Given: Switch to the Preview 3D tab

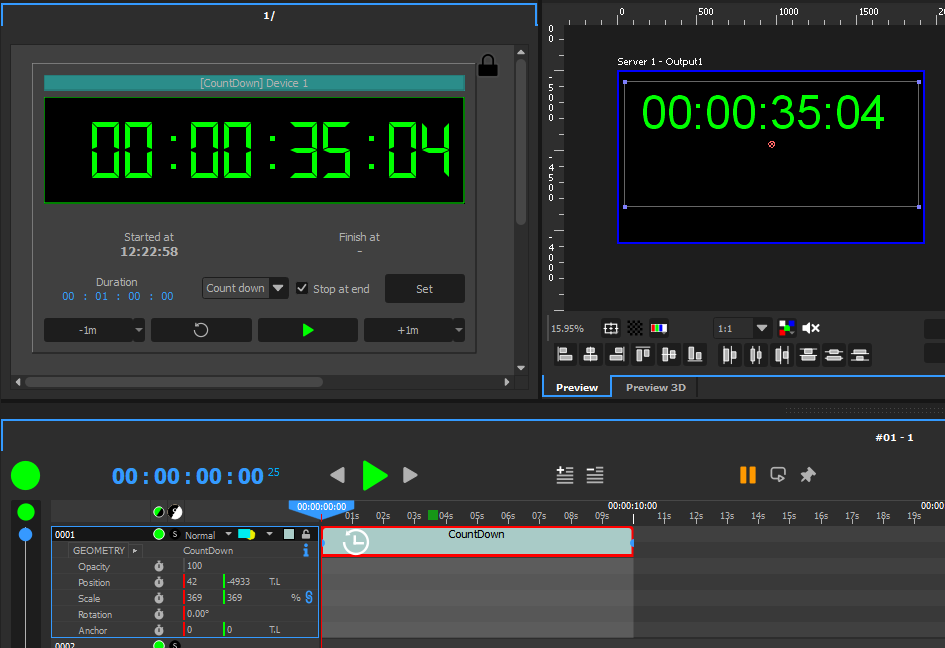Looking at the screenshot, I should pyautogui.click(x=656, y=387).
